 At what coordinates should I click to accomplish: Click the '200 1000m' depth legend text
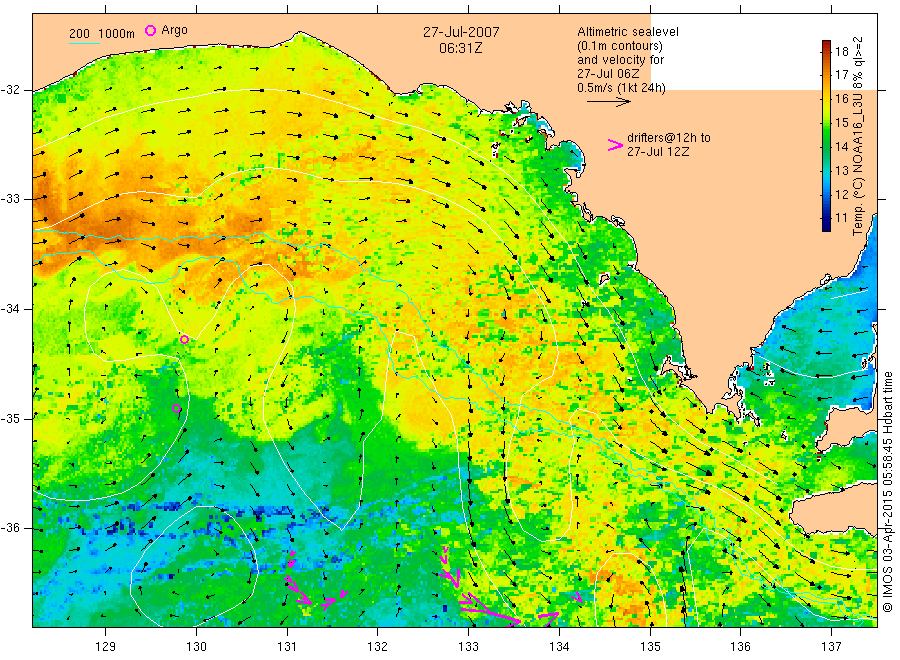(x=102, y=34)
